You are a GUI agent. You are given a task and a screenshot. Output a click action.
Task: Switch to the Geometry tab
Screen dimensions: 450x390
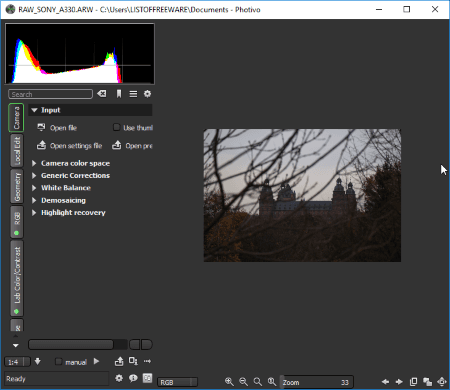pos(17,186)
